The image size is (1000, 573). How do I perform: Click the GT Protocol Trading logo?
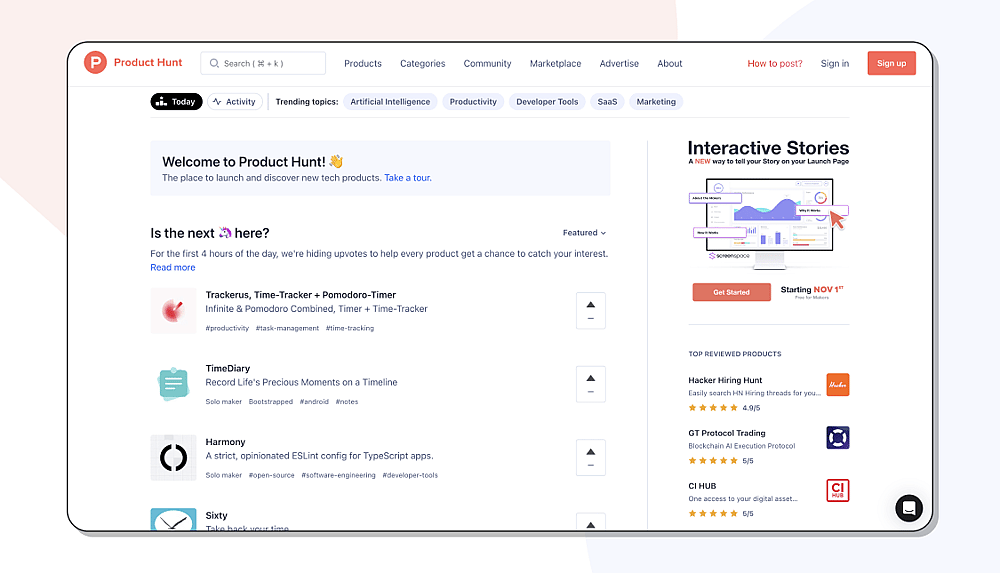(x=837, y=438)
